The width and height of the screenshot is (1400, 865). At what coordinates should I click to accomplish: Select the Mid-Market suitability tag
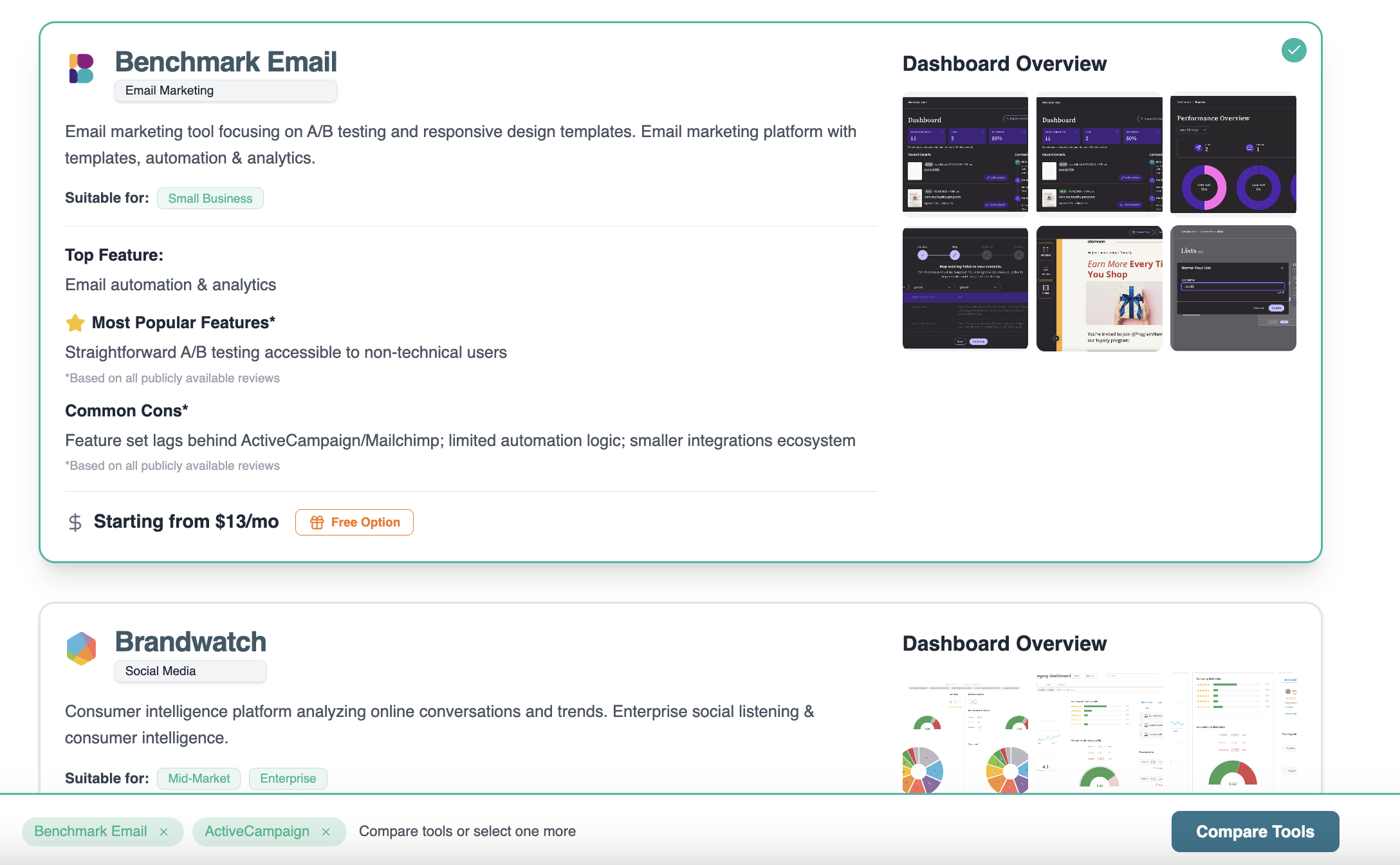click(x=198, y=778)
